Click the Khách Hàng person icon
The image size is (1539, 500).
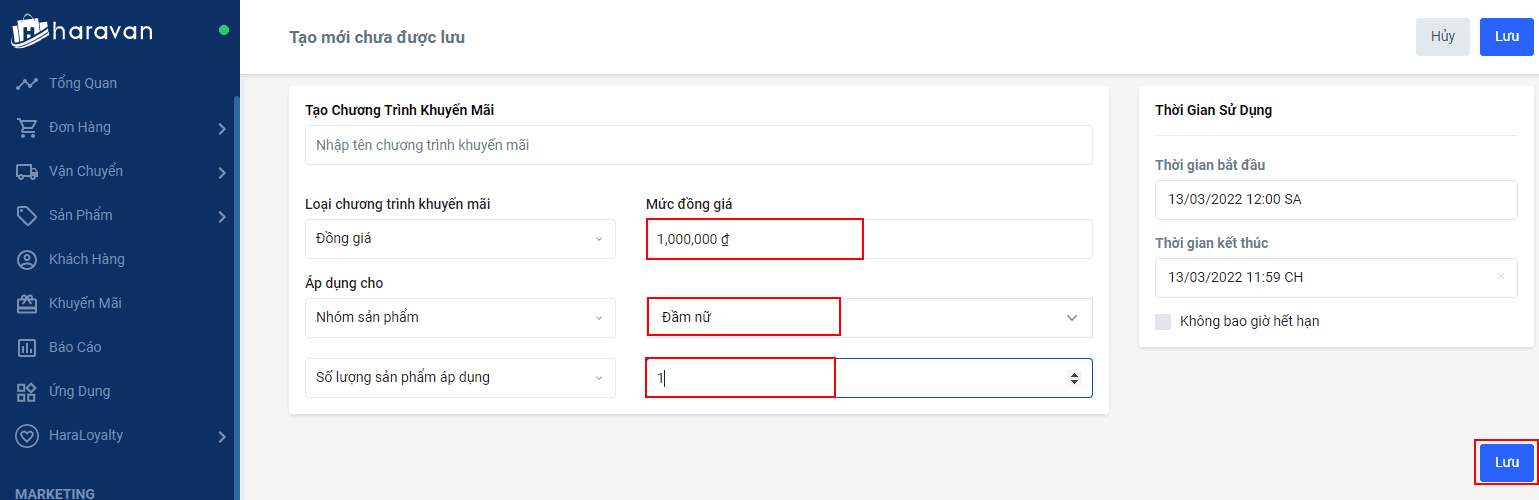pyautogui.click(x=27, y=259)
